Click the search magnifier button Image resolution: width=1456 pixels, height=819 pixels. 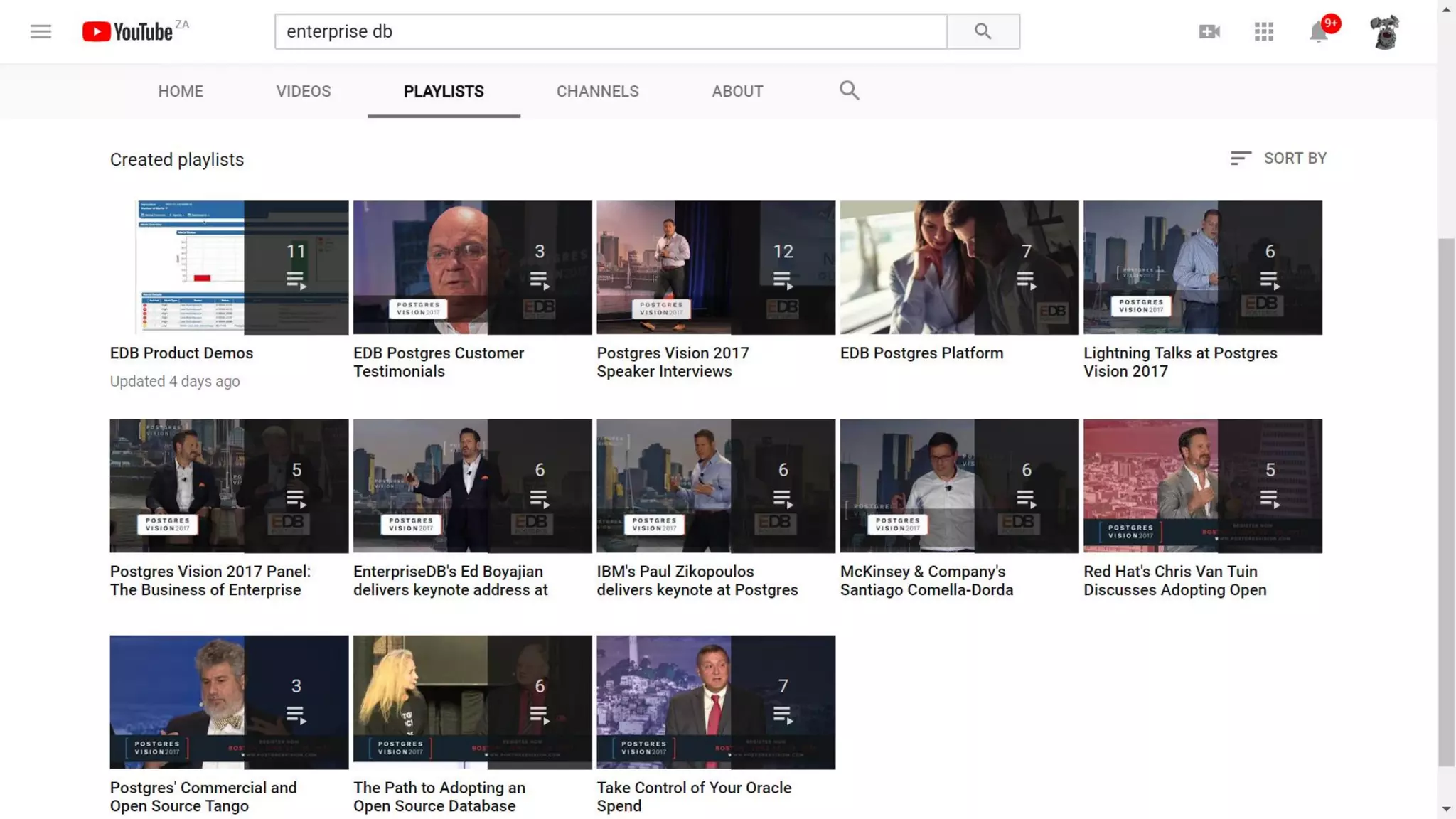(x=983, y=31)
